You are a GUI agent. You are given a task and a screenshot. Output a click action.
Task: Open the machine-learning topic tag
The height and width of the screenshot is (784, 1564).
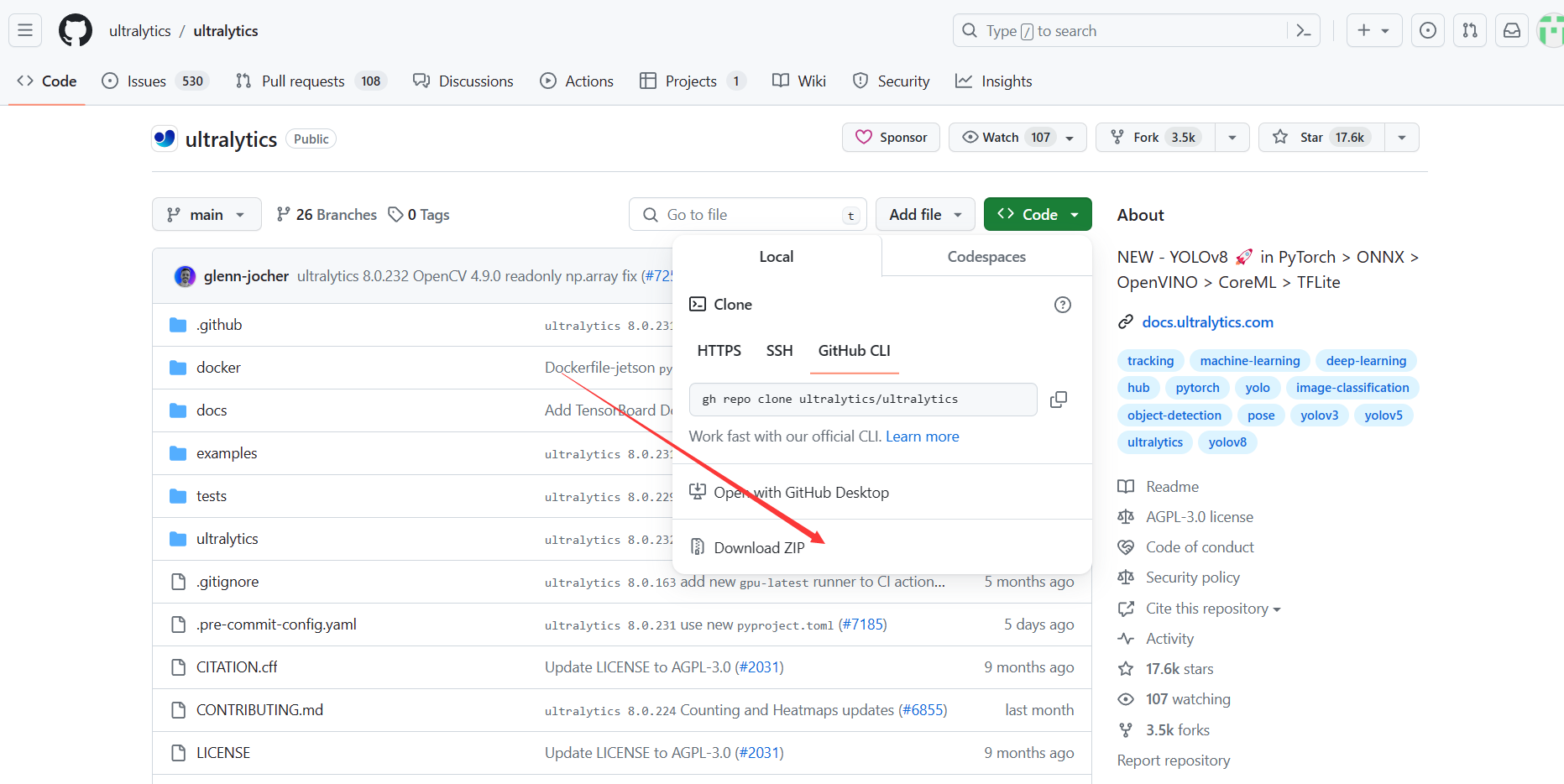pos(1250,361)
